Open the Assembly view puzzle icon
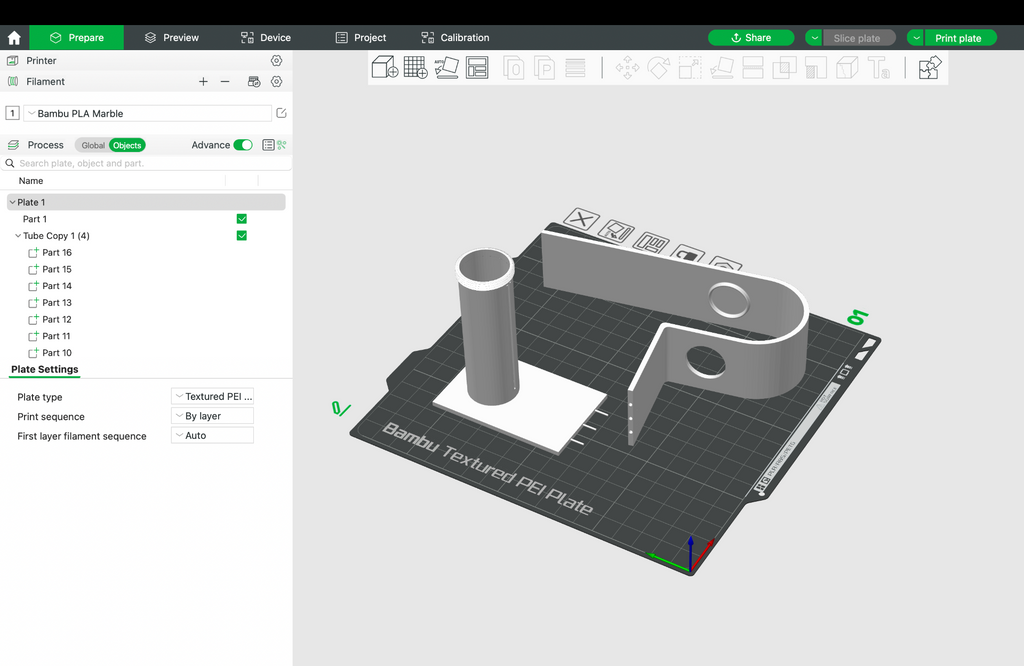This screenshot has width=1024, height=666. pos(930,67)
